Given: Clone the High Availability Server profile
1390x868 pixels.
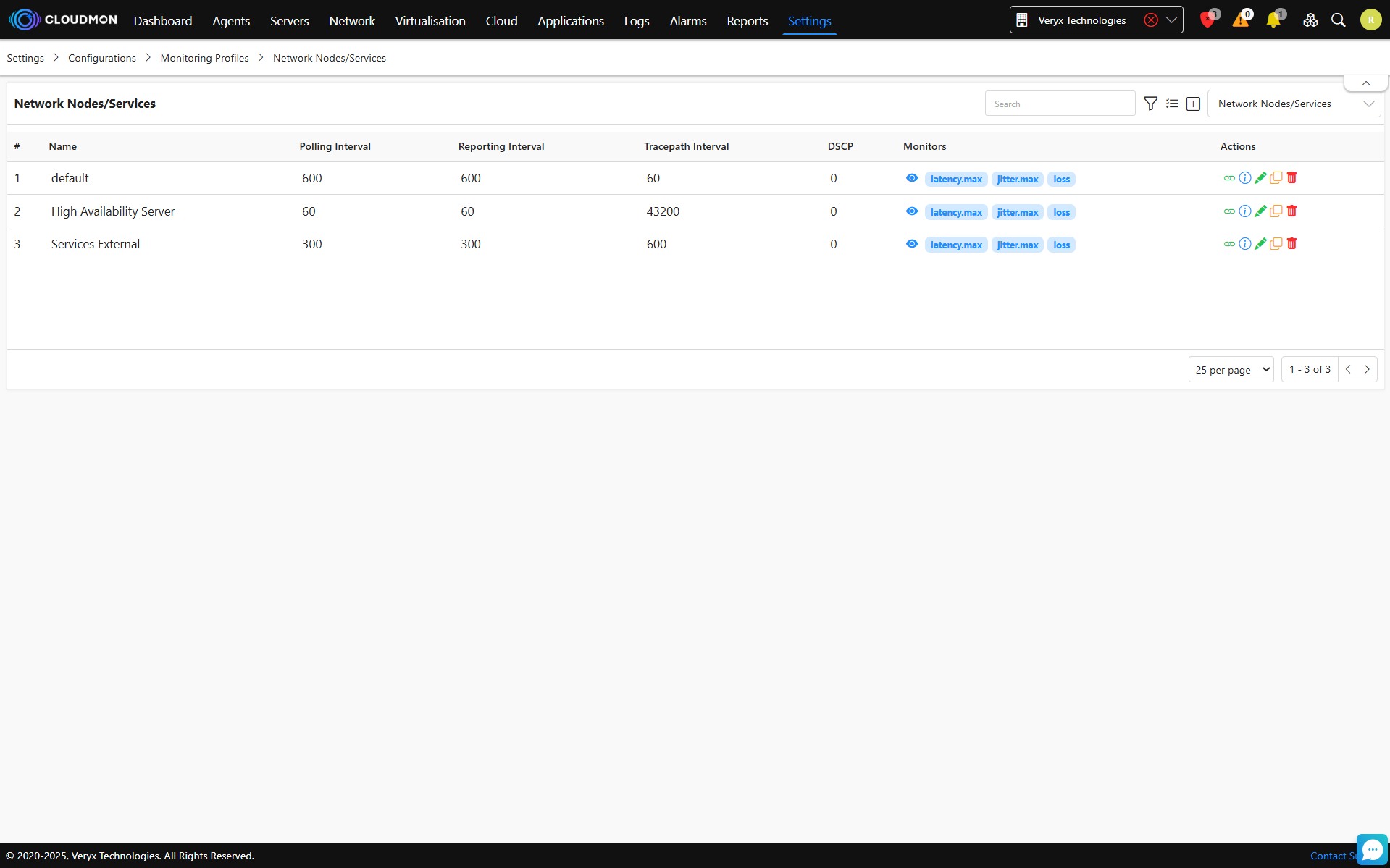Looking at the screenshot, I should click(x=1276, y=211).
